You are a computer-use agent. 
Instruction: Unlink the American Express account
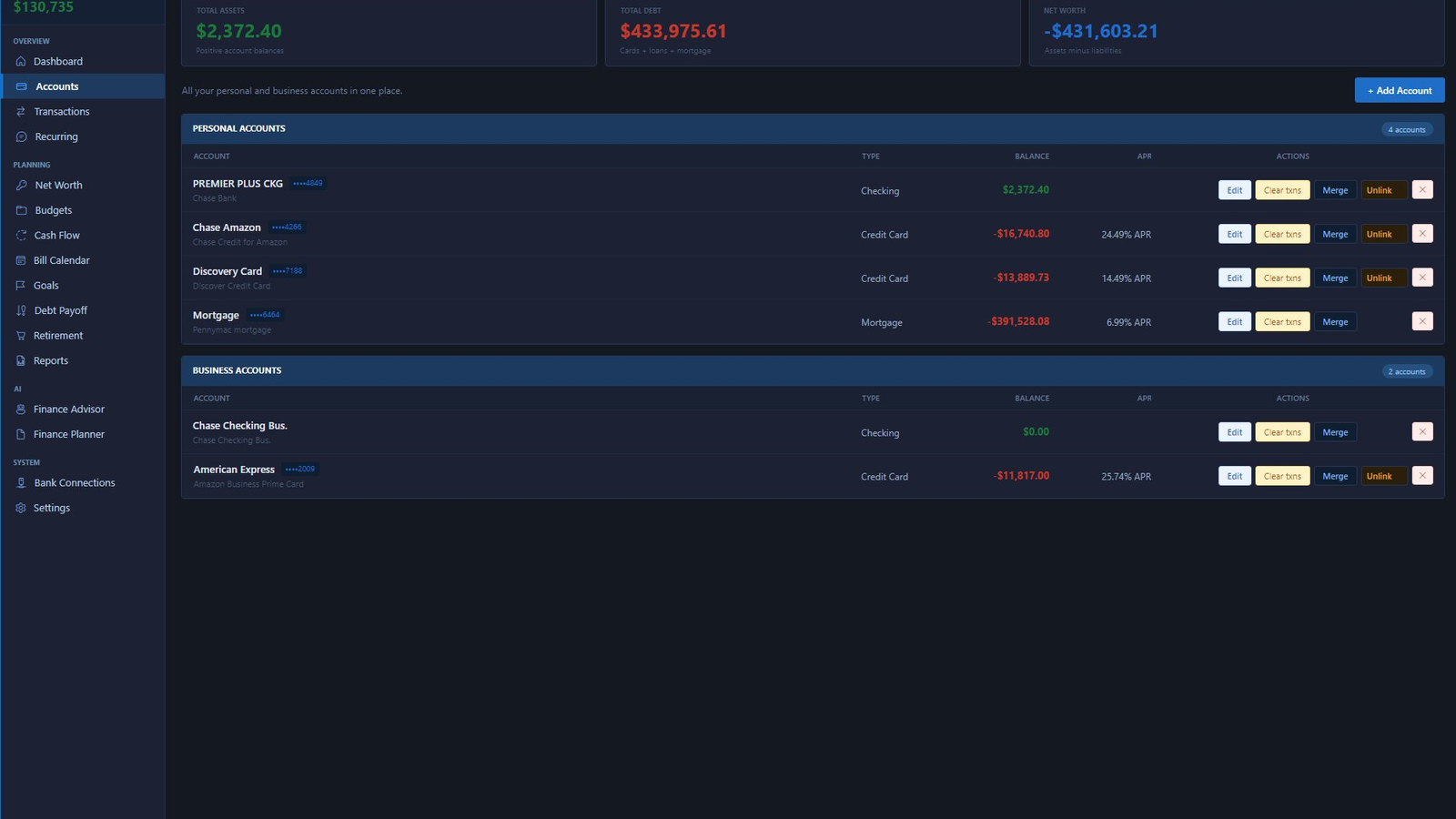click(x=1384, y=476)
